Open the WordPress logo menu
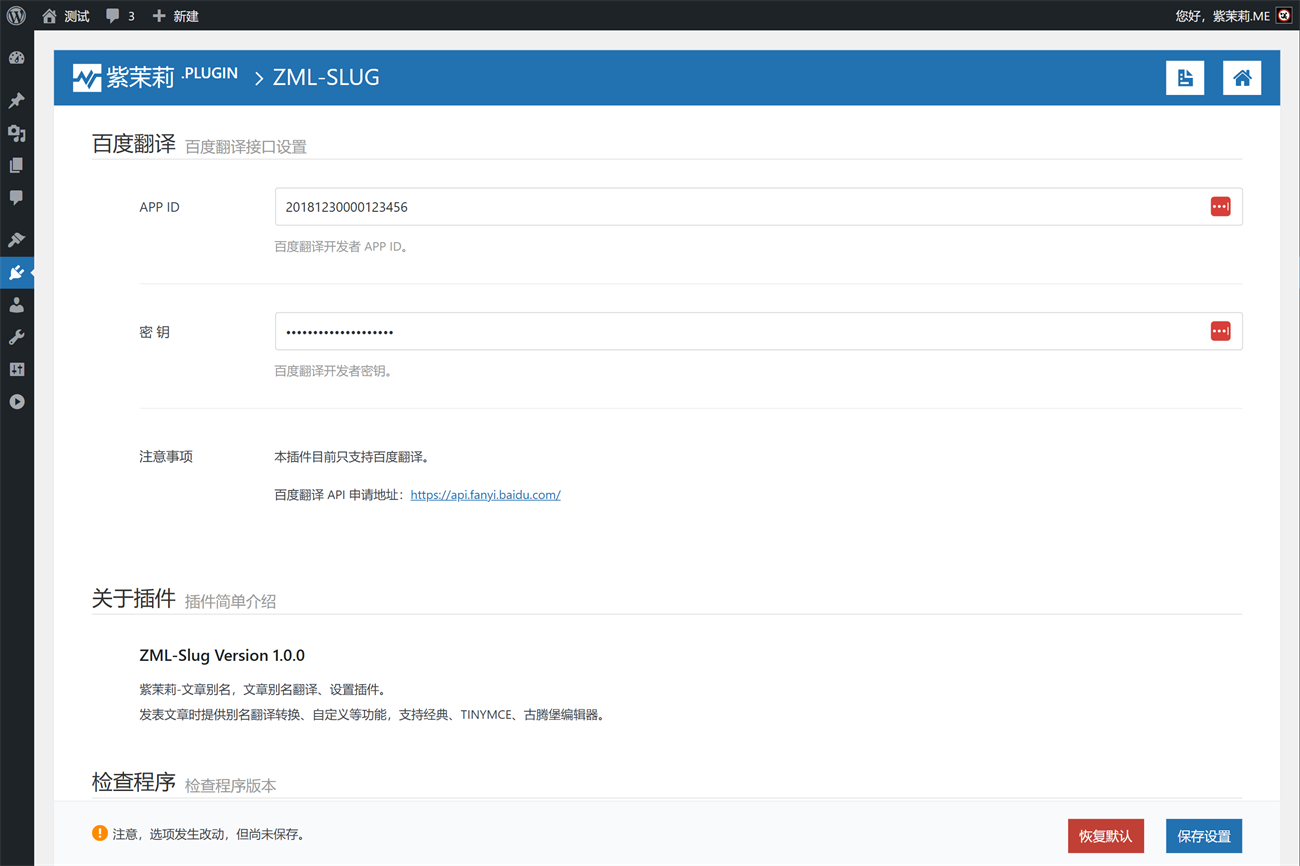1300x866 pixels. (x=16, y=16)
